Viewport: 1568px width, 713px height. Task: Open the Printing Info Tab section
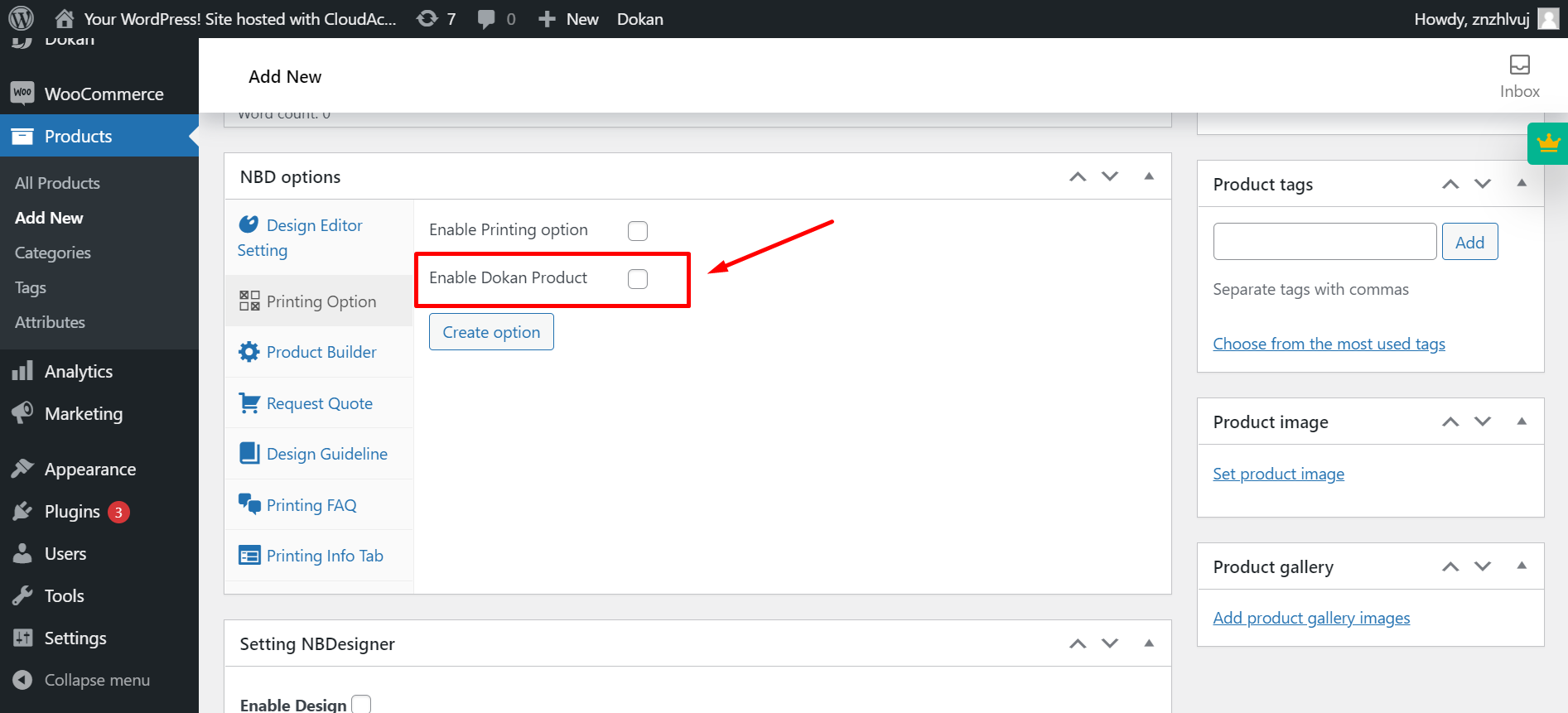319,556
